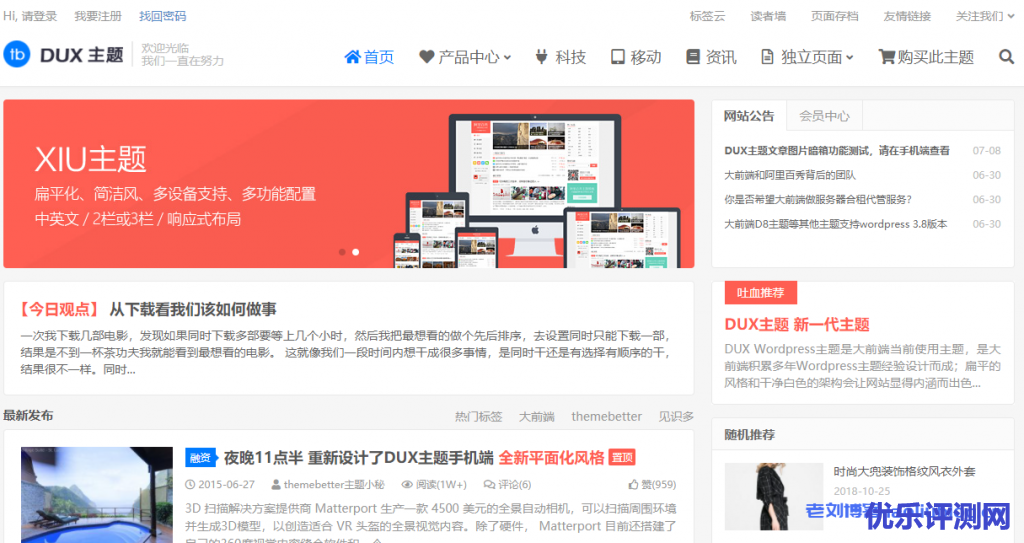This screenshot has width=1024, height=543.
Task: Click 热门标签 link near 最新发布
Action: click(479, 416)
